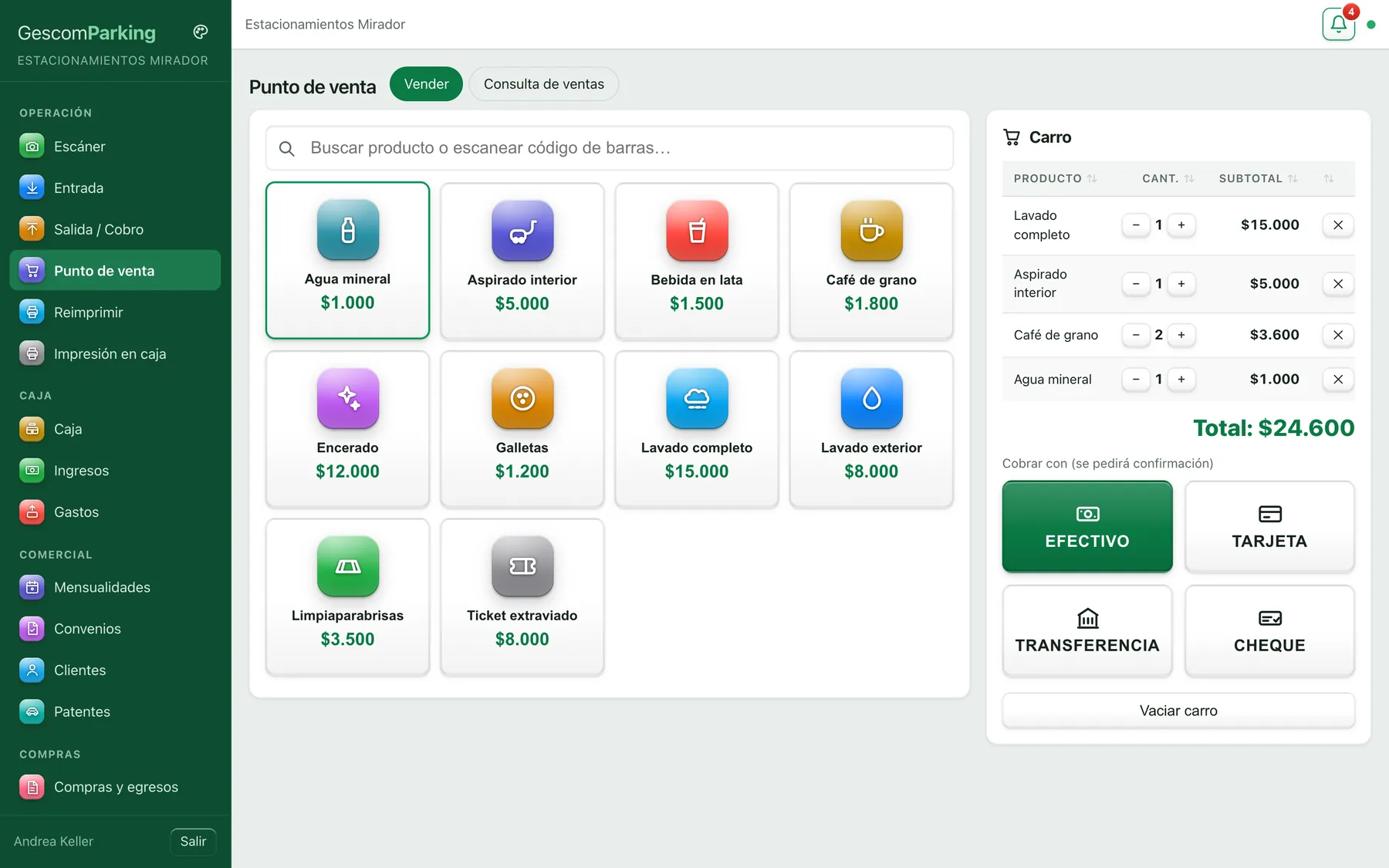
Task: Add Limpiaparabrisas product card
Action: click(347, 597)
